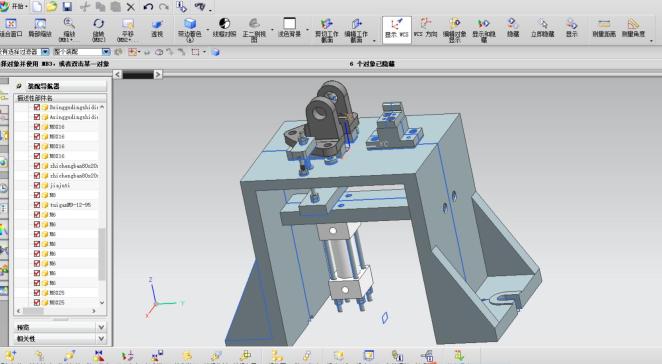Select the 平移 pan tool
The width and height of the screenshot is (662, 364).
[x=127, y=30]
